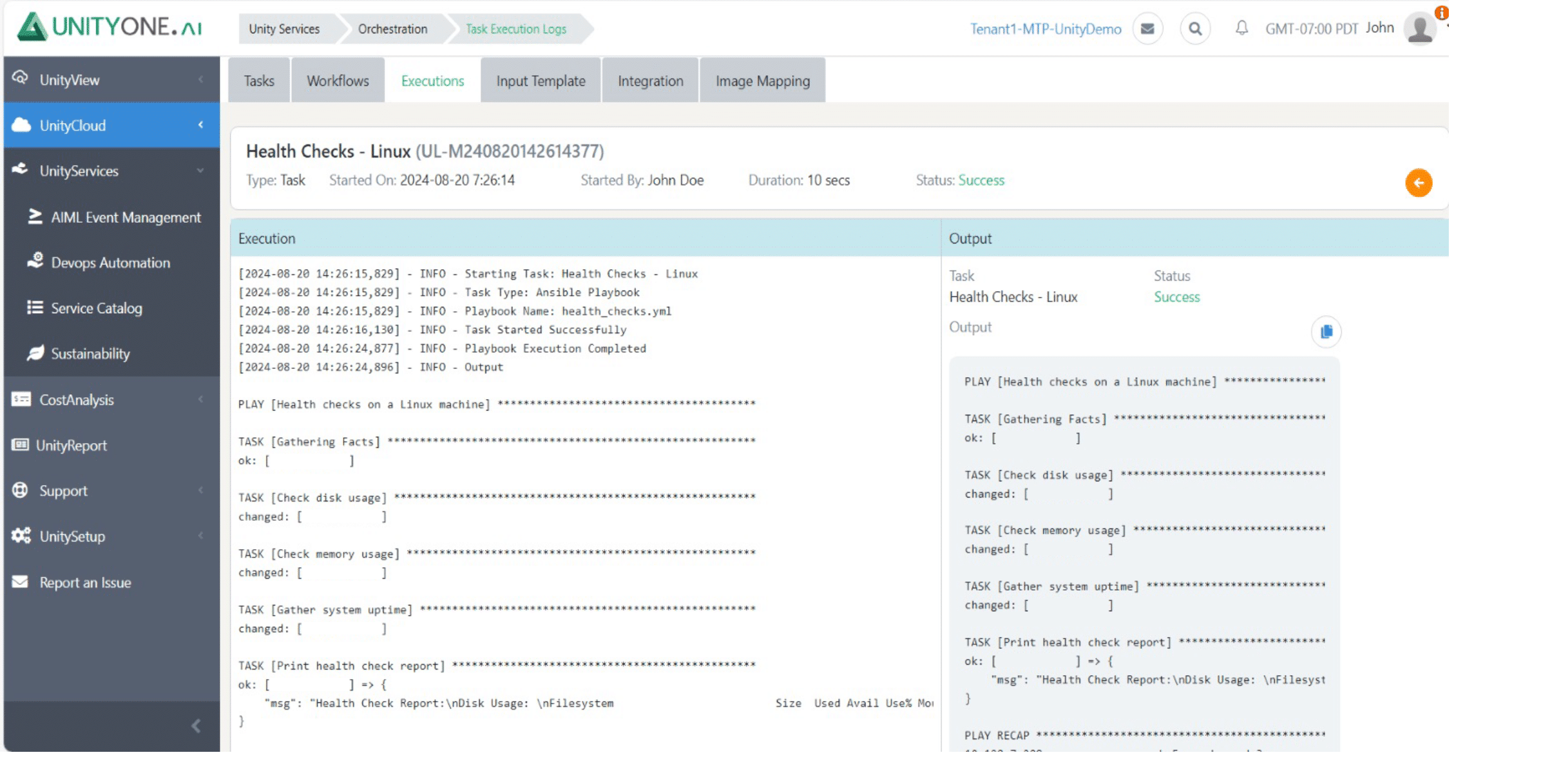
Task: Click Task Execution Logs breadcrumb
Action: (x=516, y=29)
